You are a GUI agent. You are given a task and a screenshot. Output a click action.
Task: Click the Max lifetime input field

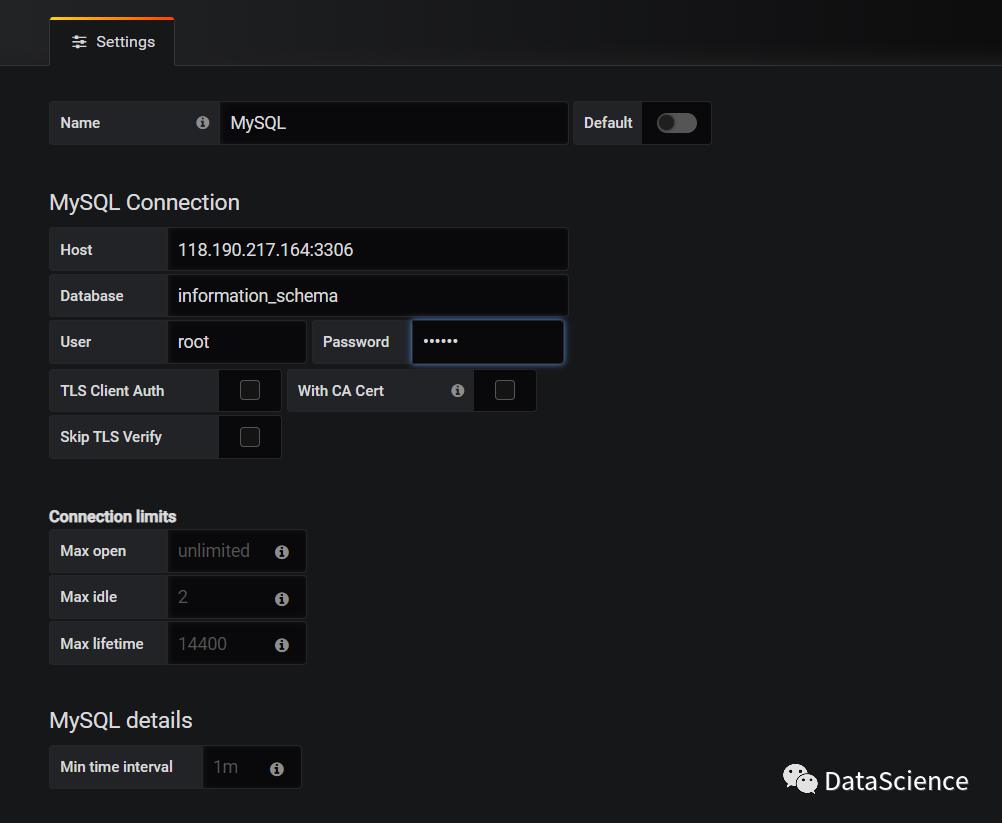pos(236,643)
